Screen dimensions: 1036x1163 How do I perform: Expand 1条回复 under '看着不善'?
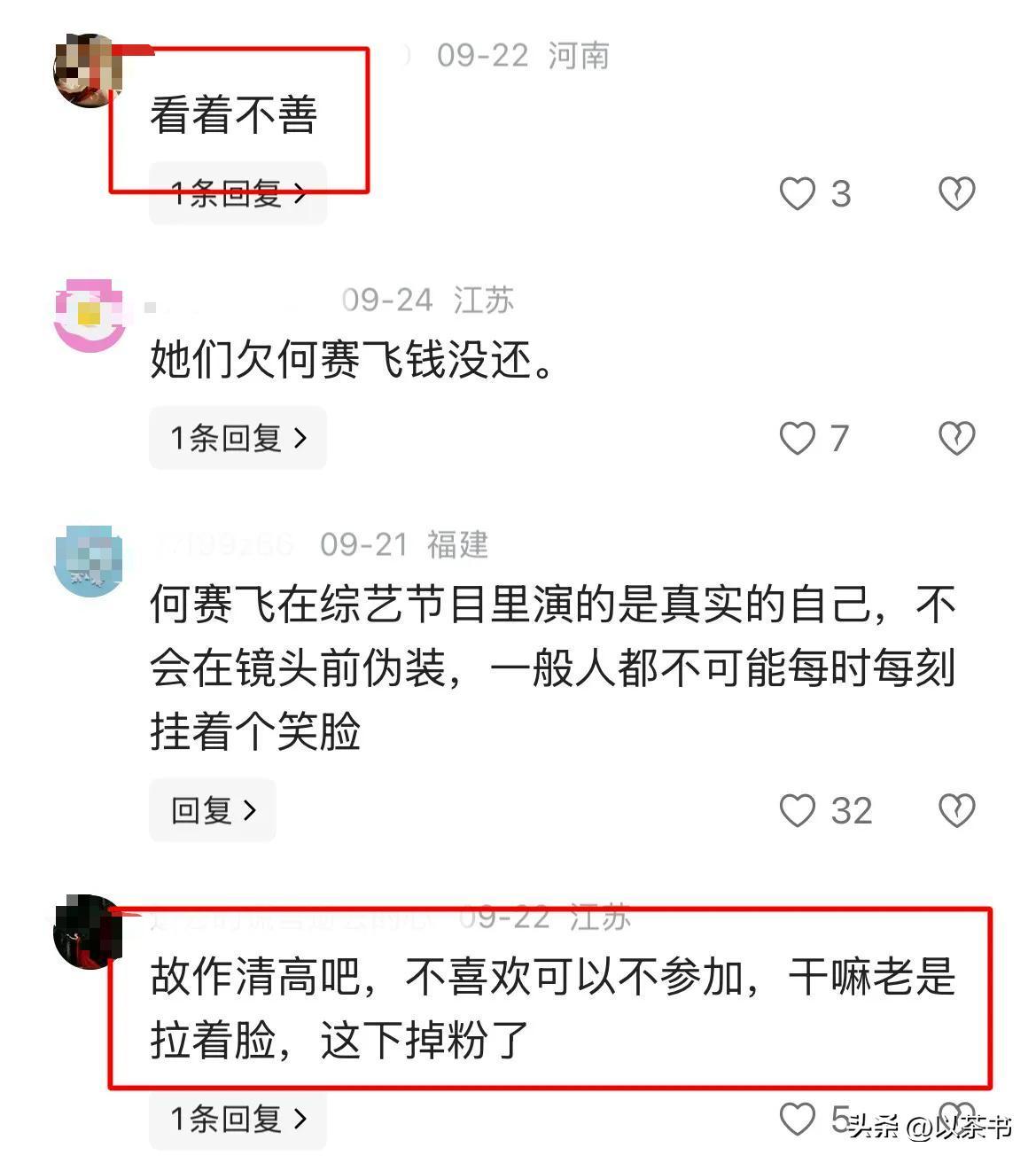pos(238,193)
